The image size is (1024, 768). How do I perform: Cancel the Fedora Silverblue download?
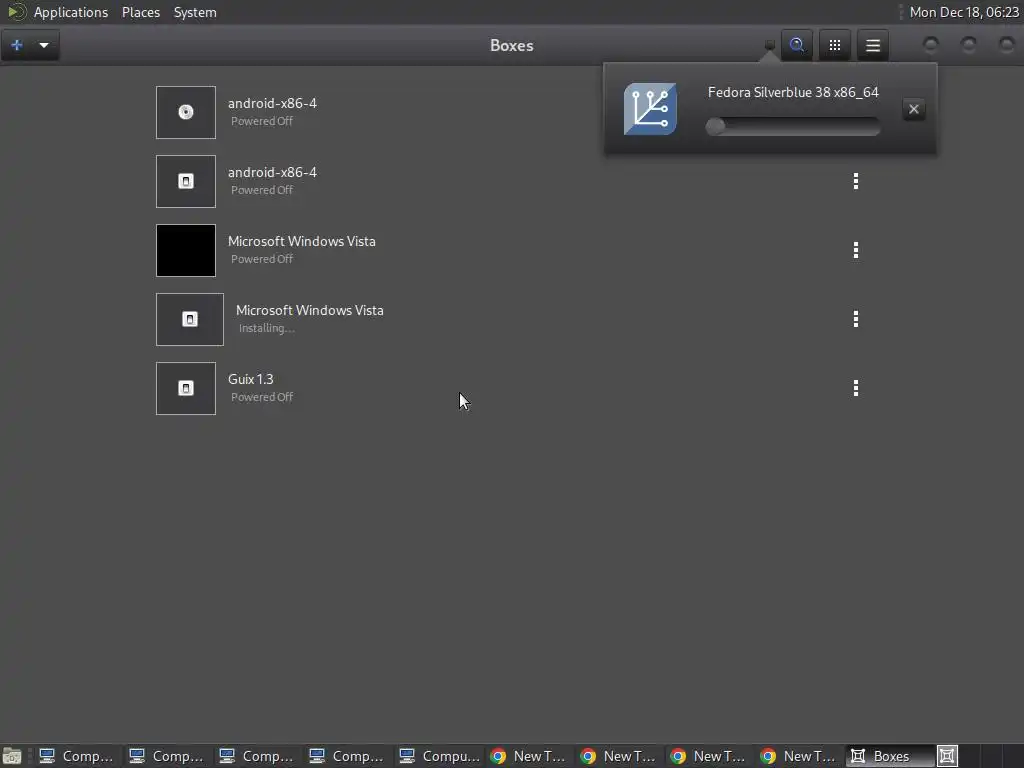click(x=914, y=109)
